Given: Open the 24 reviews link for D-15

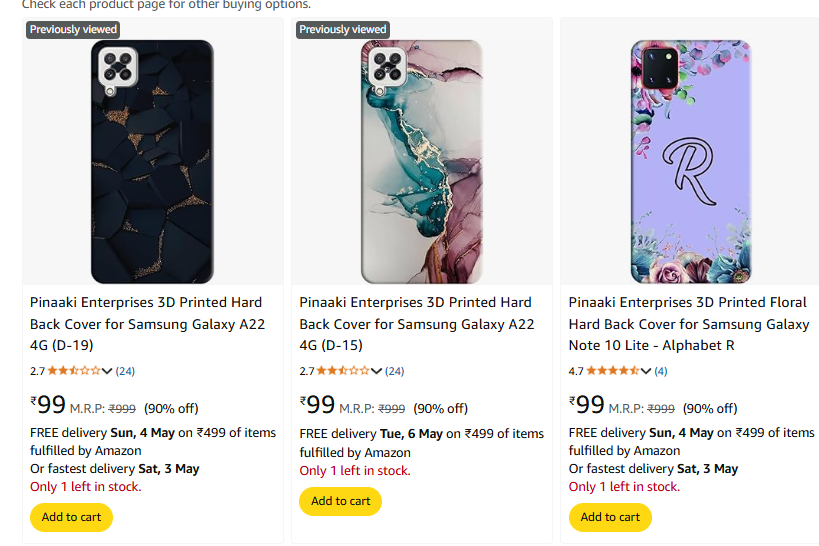Looking at the screenshot, I should pos(395,371).
